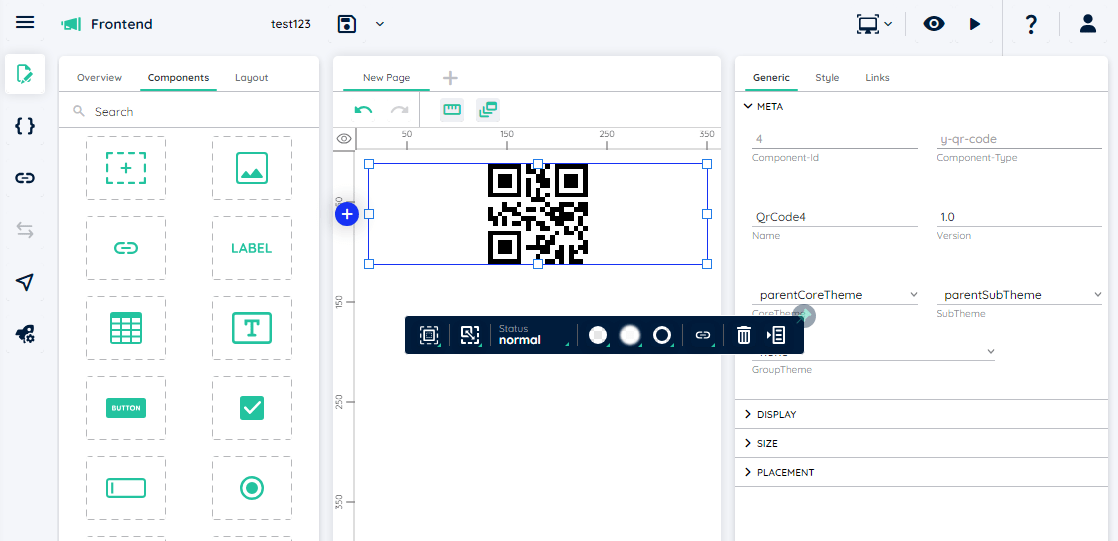Click the preview eye icon in the top bar
The image size is (1118, 541).
click(934, 24)
